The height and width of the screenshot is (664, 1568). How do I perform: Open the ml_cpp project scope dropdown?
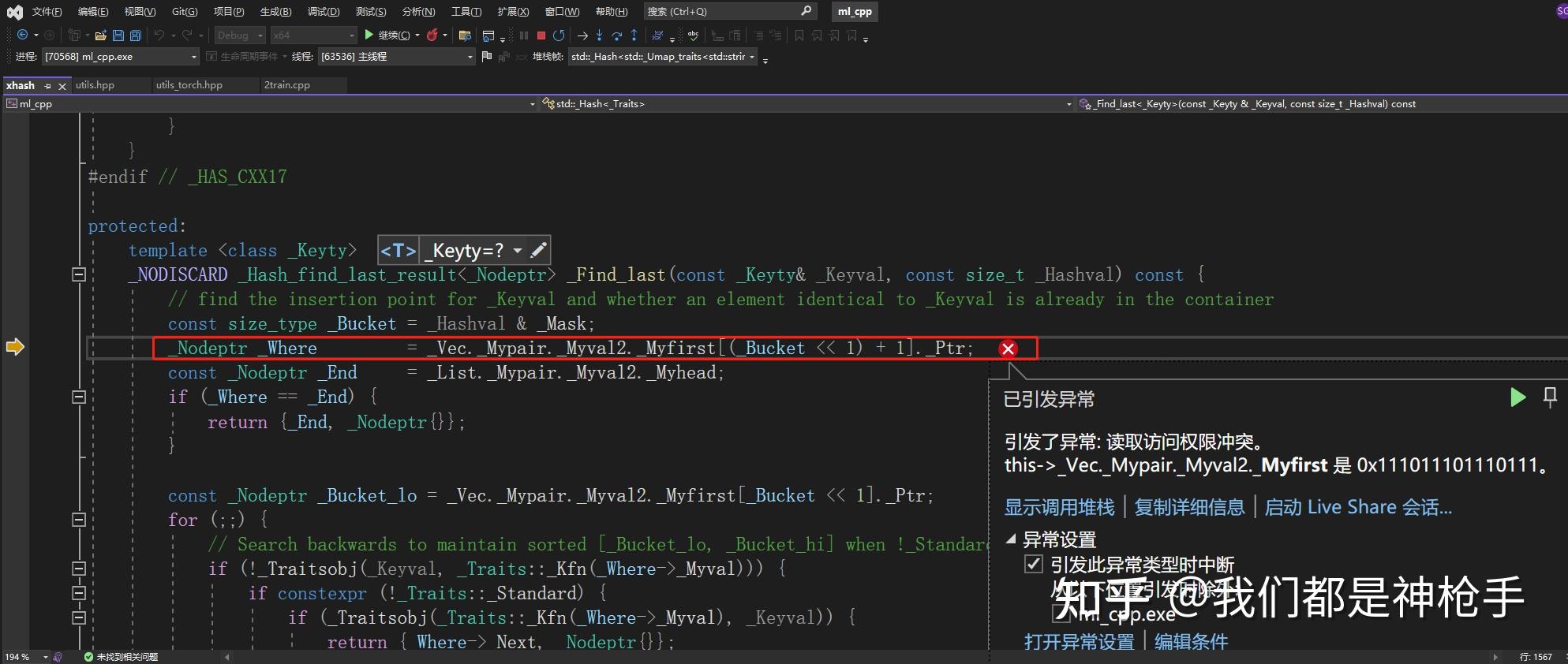tap(270, 104)
